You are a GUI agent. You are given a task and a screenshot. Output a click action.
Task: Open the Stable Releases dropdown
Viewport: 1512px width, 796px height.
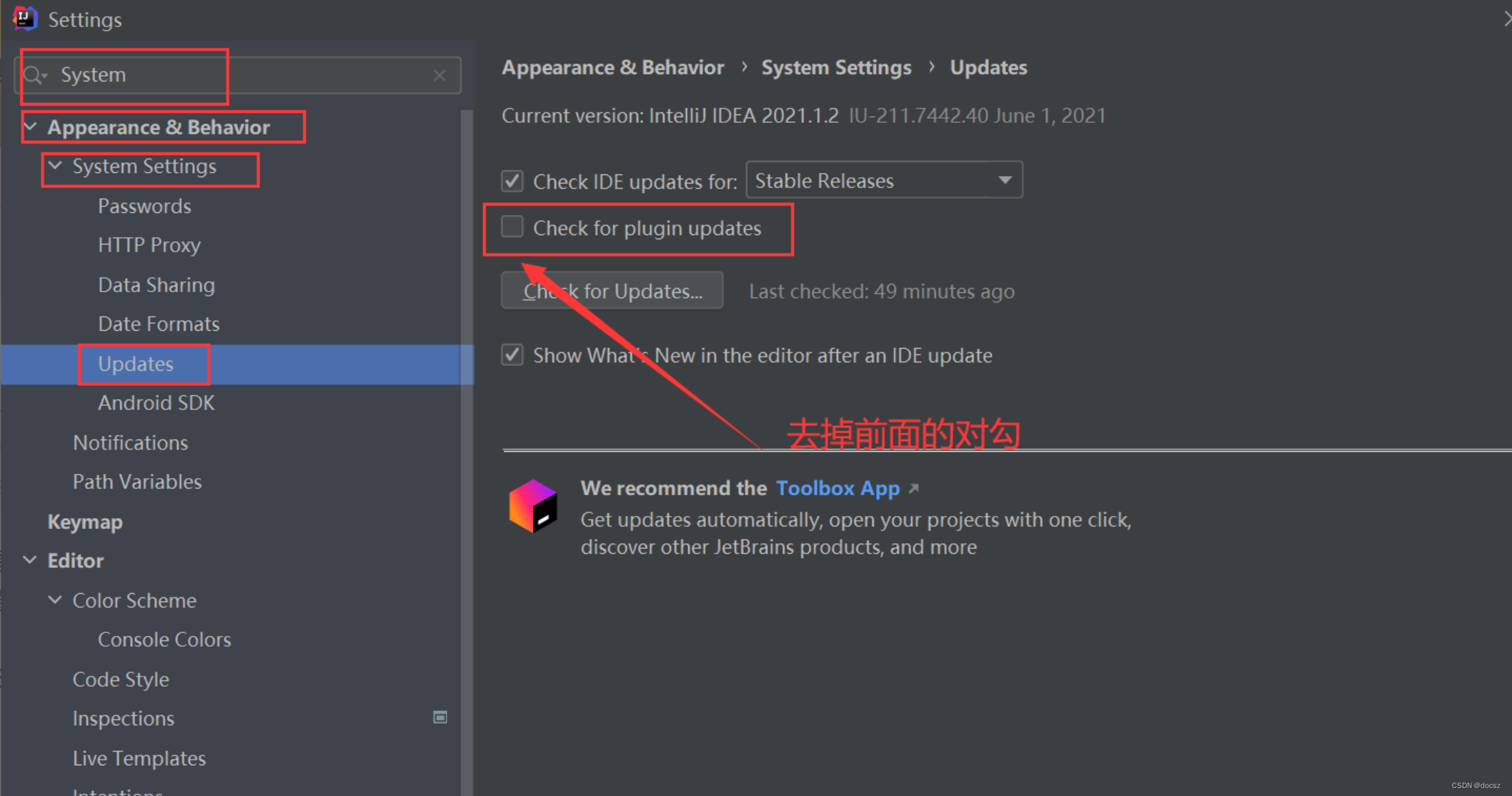[884, 180]
